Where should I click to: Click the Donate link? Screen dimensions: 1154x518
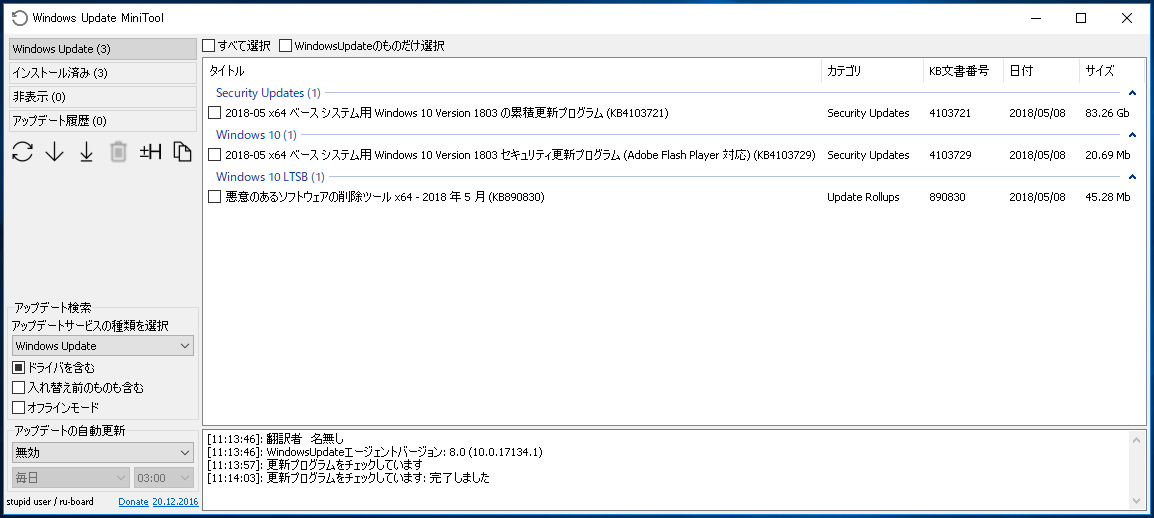[133, 502]
